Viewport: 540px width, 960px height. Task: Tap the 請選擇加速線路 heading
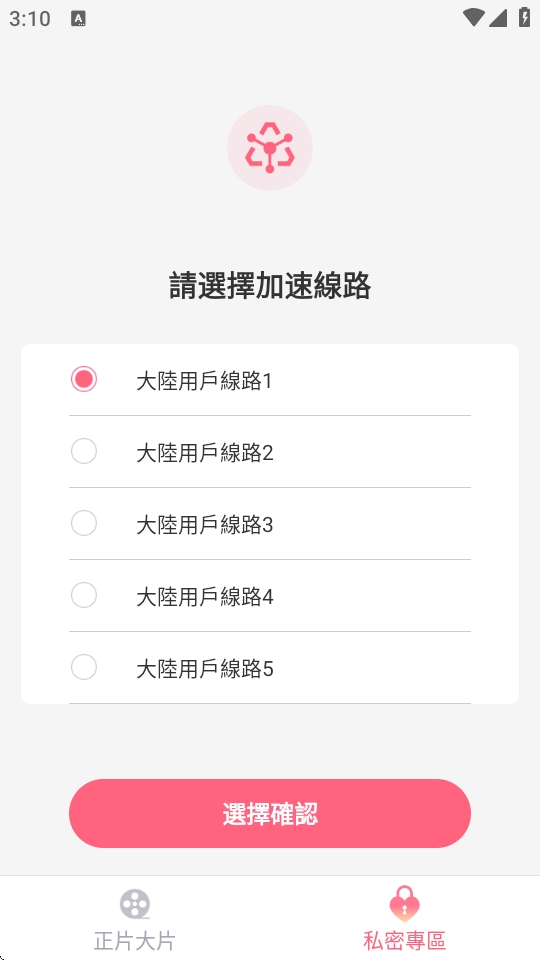pyautogui.click(x=270, y=287)
